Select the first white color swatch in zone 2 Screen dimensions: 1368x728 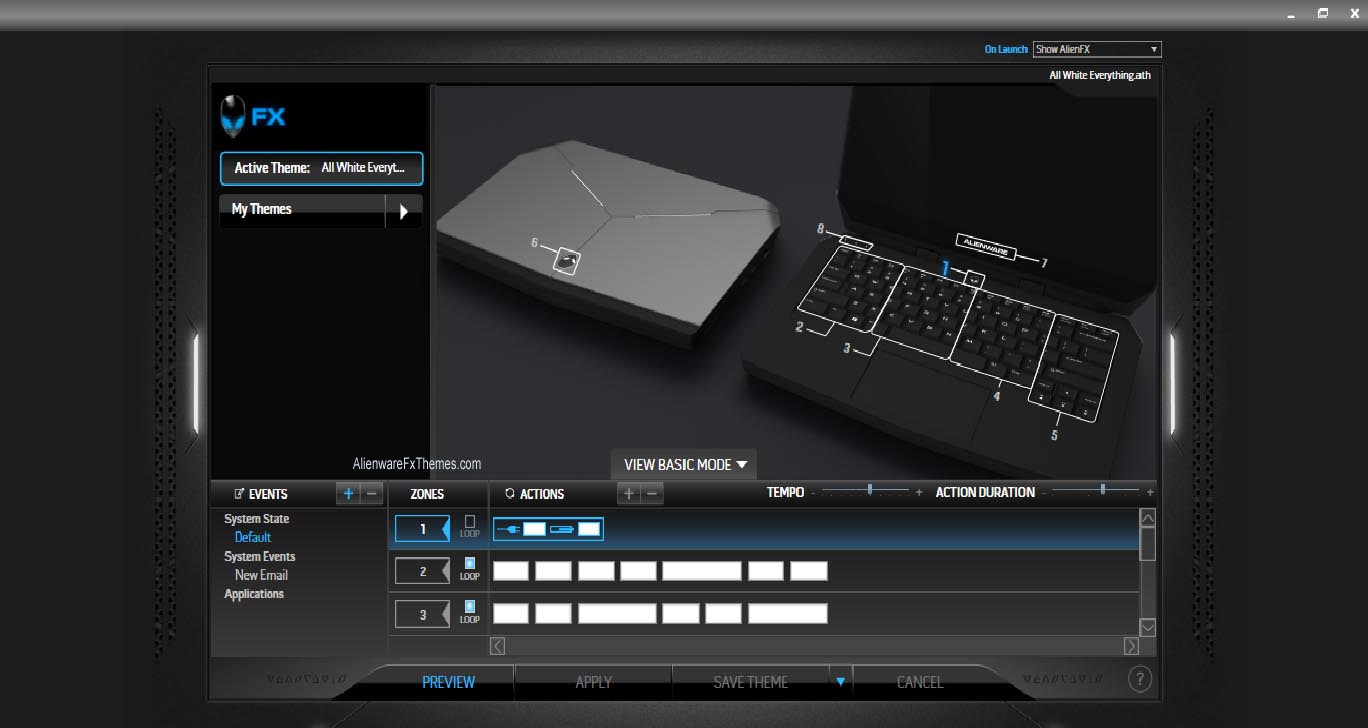click(x=511, y=571)
